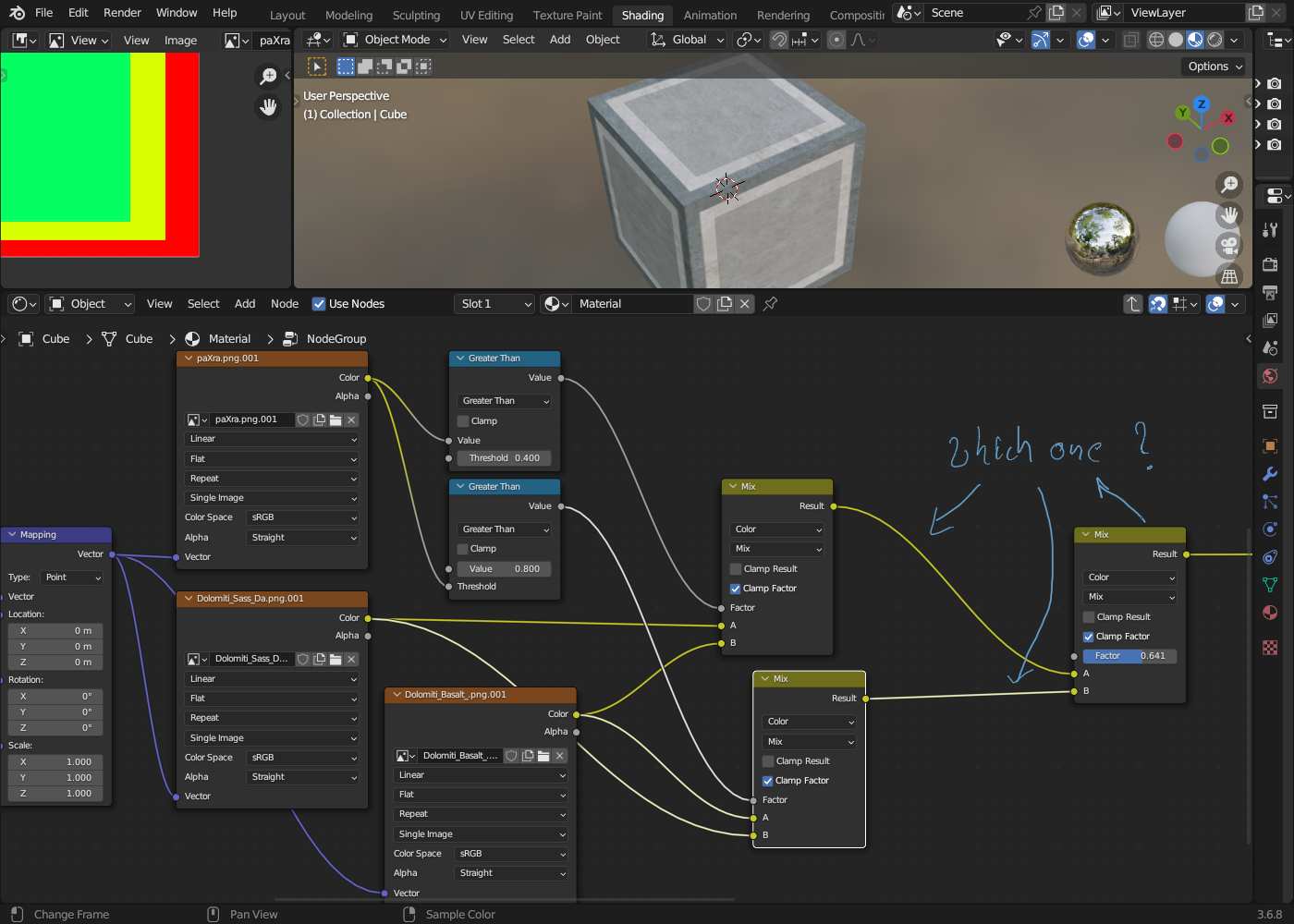Click Cube object in breadcrumb
Image resolution: width=1294 pixels, height=924 pixels.
point(45,339)
